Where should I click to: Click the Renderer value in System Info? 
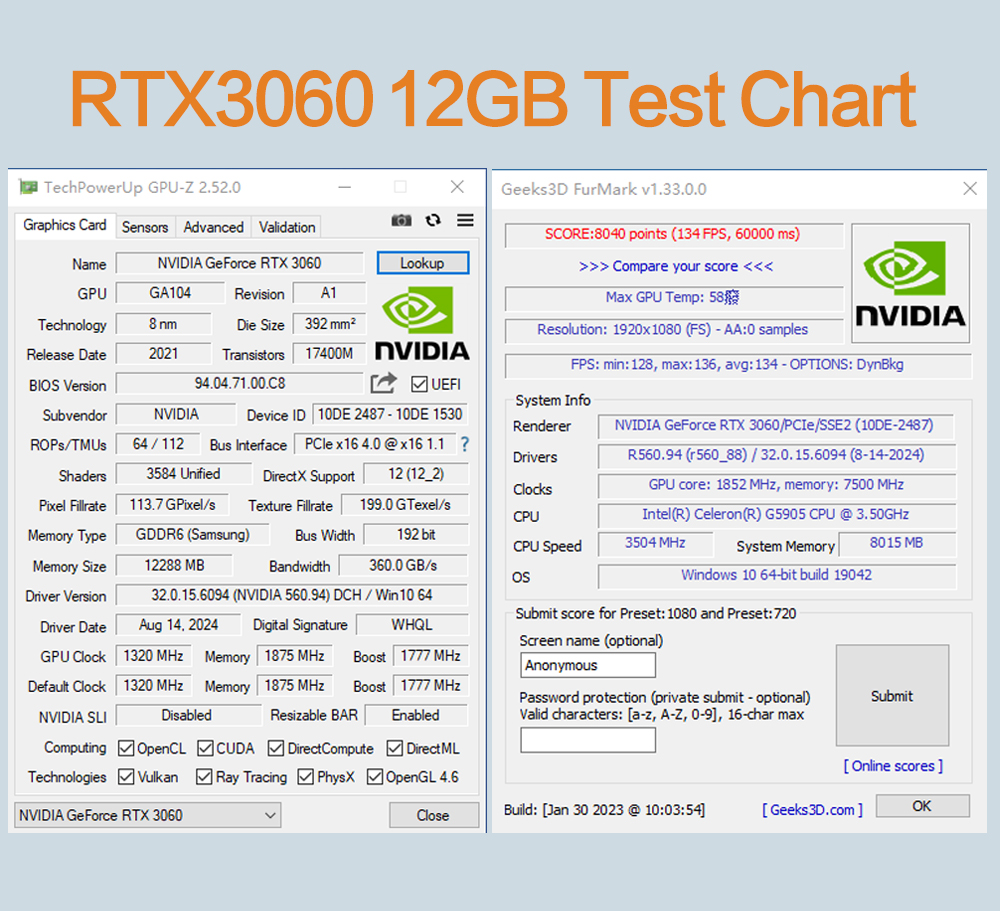tap(776, 426)
